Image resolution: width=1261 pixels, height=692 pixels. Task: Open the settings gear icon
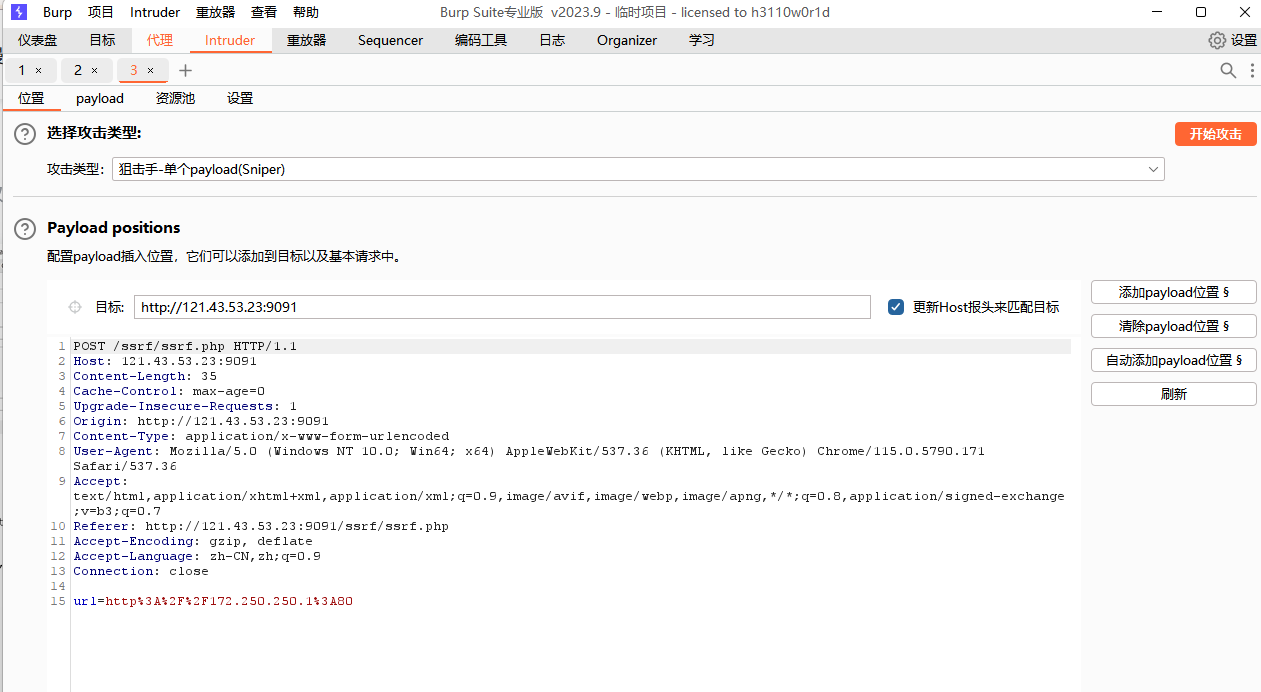[1217, 40]
